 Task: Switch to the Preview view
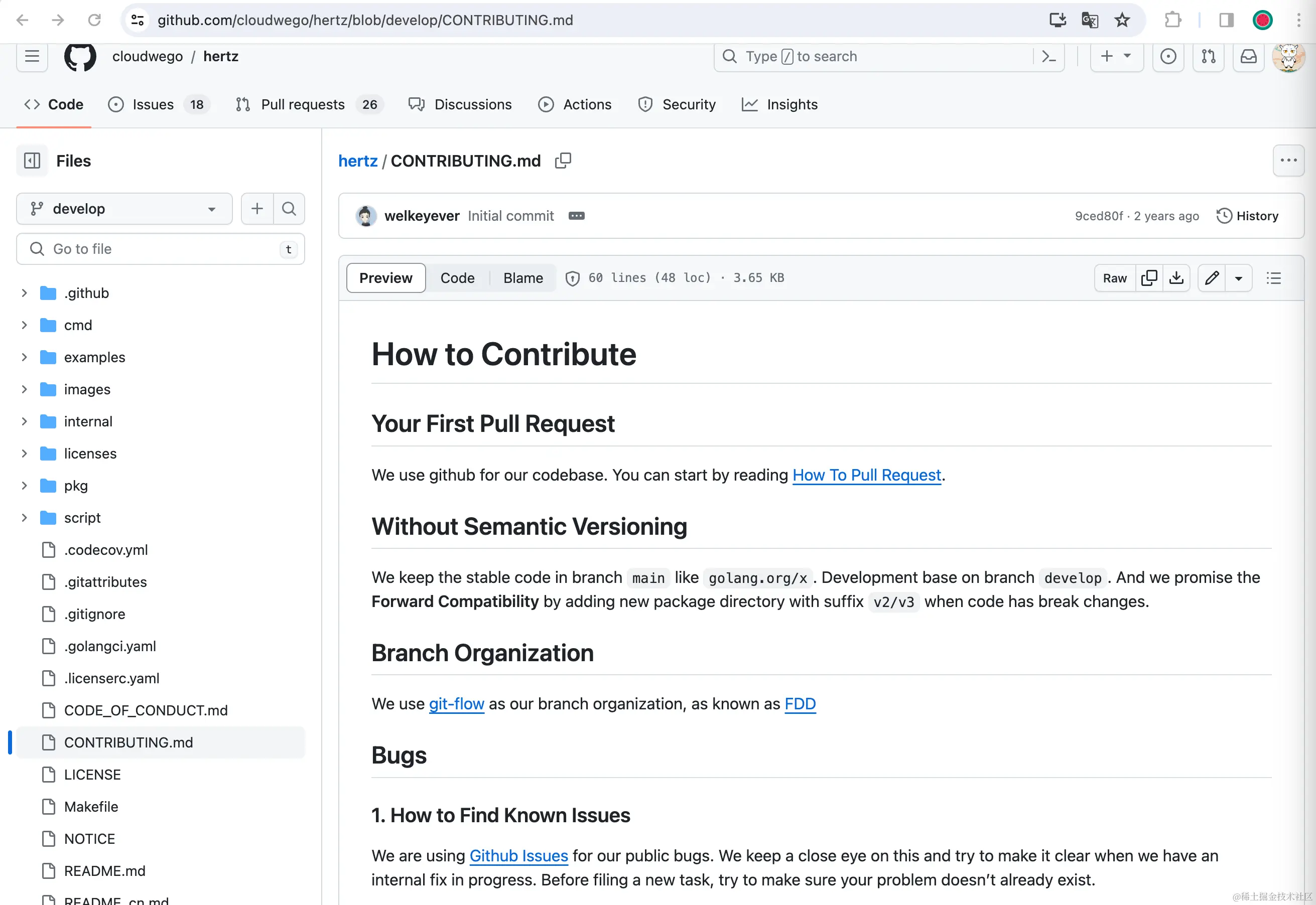(386, 278)
